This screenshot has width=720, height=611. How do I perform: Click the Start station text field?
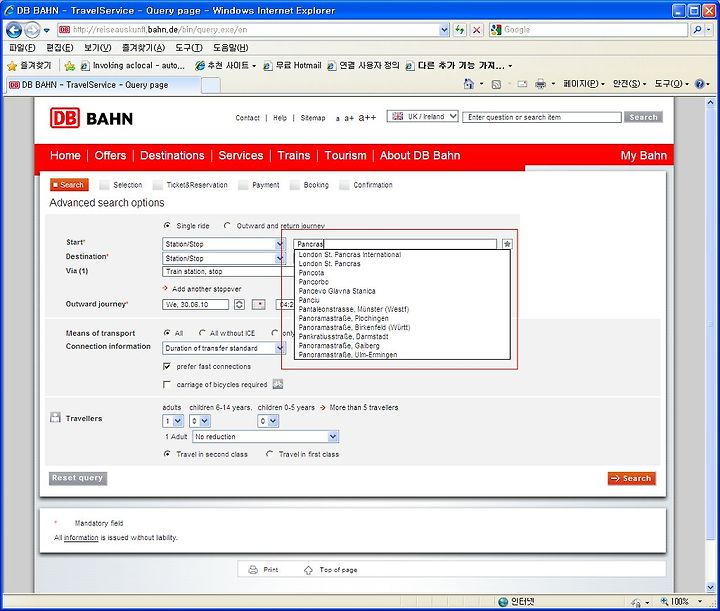(395, 244)
